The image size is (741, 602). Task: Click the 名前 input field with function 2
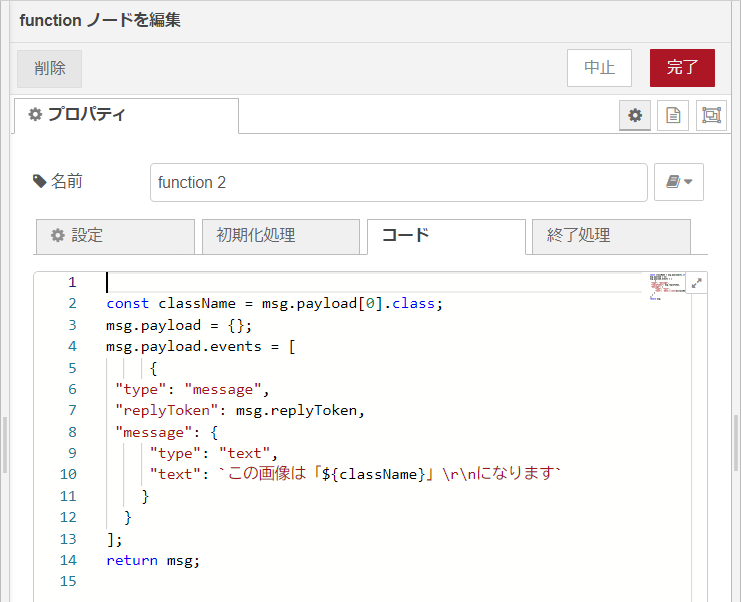click(x=398, y=182)
